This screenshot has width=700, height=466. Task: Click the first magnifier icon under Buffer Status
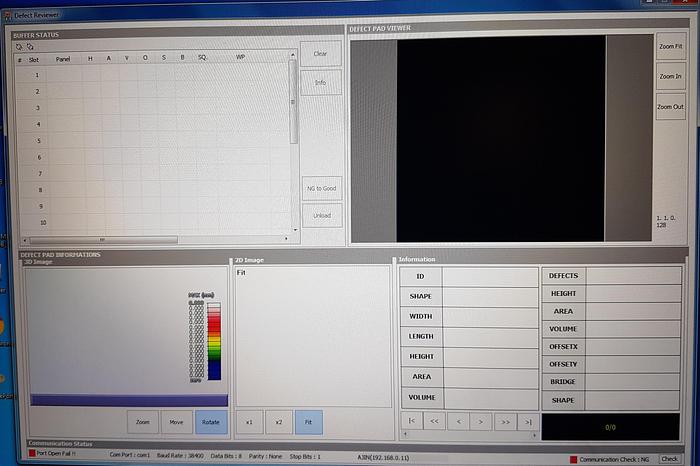[19, 46]
